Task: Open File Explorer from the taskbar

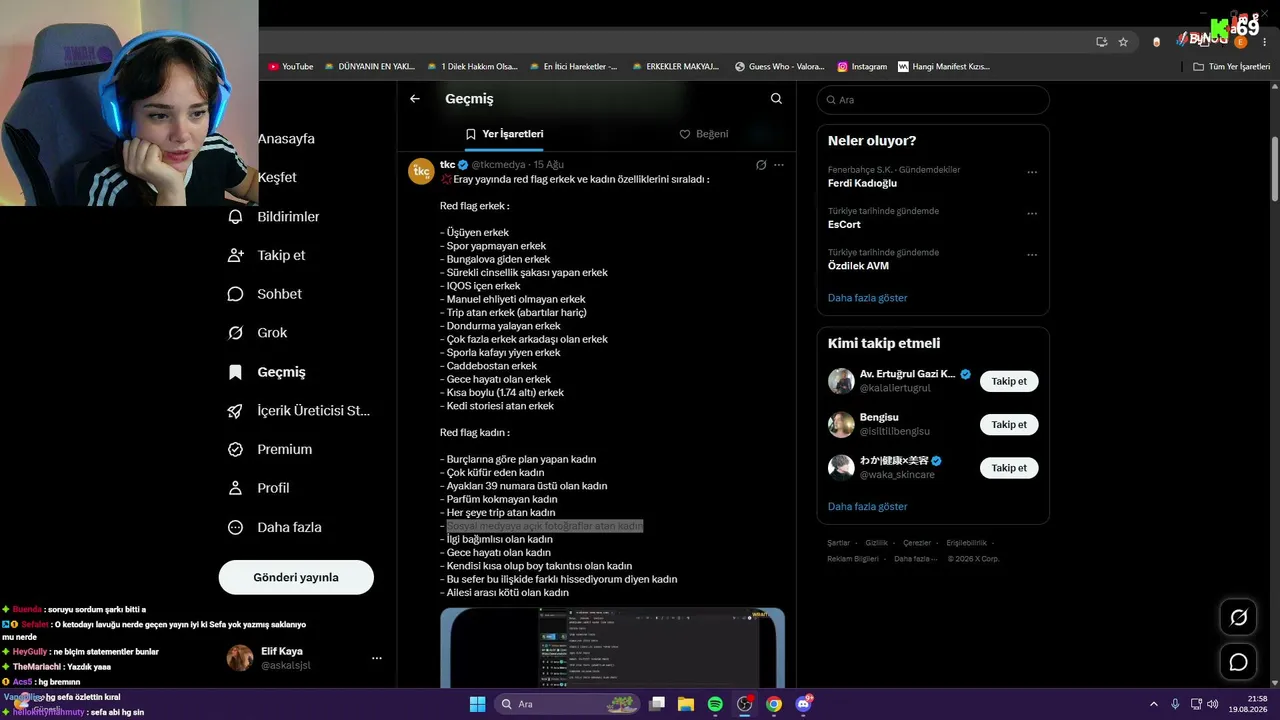Action: 686,704
